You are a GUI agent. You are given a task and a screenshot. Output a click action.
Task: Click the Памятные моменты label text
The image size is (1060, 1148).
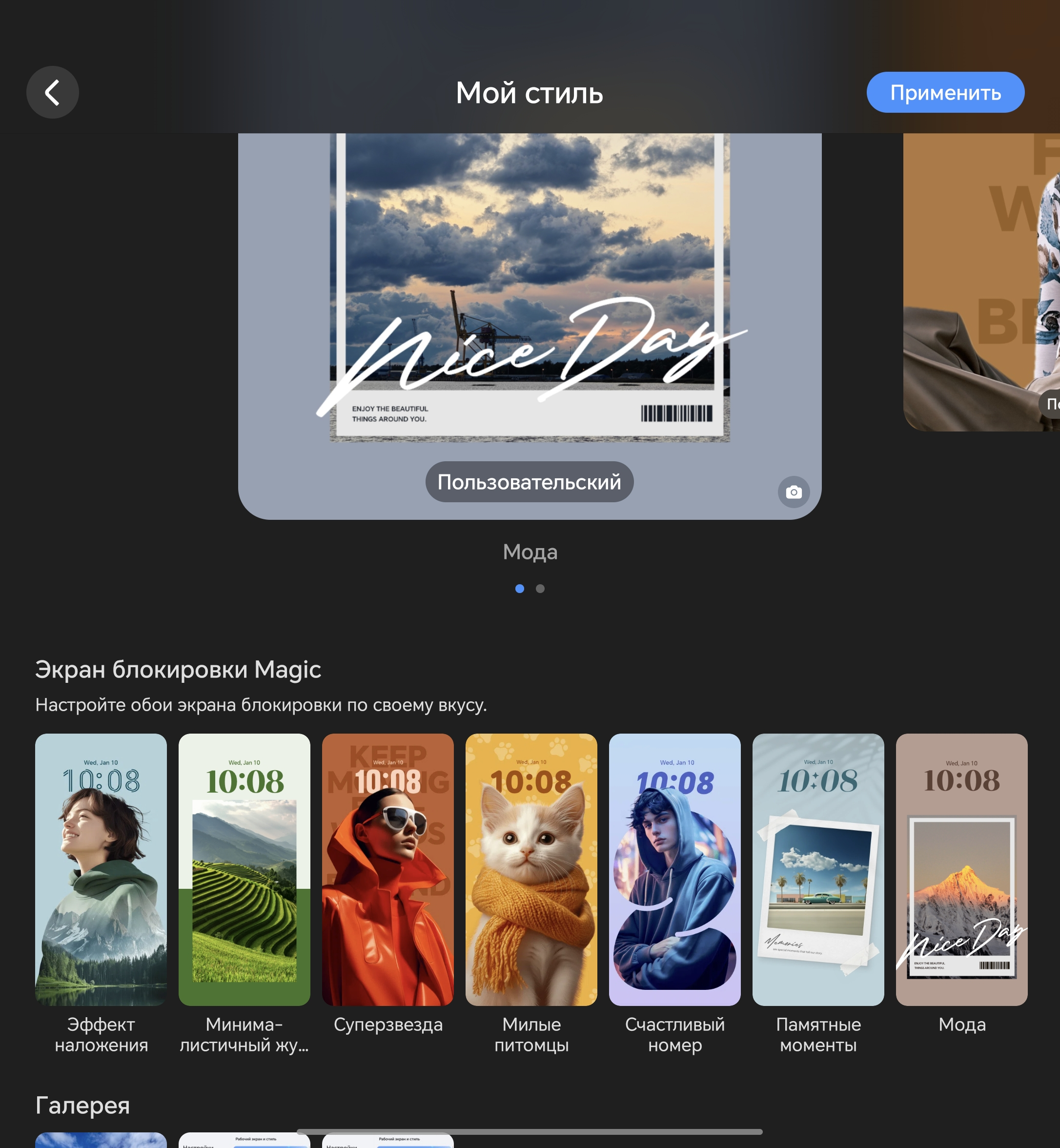pos(818,1035)
